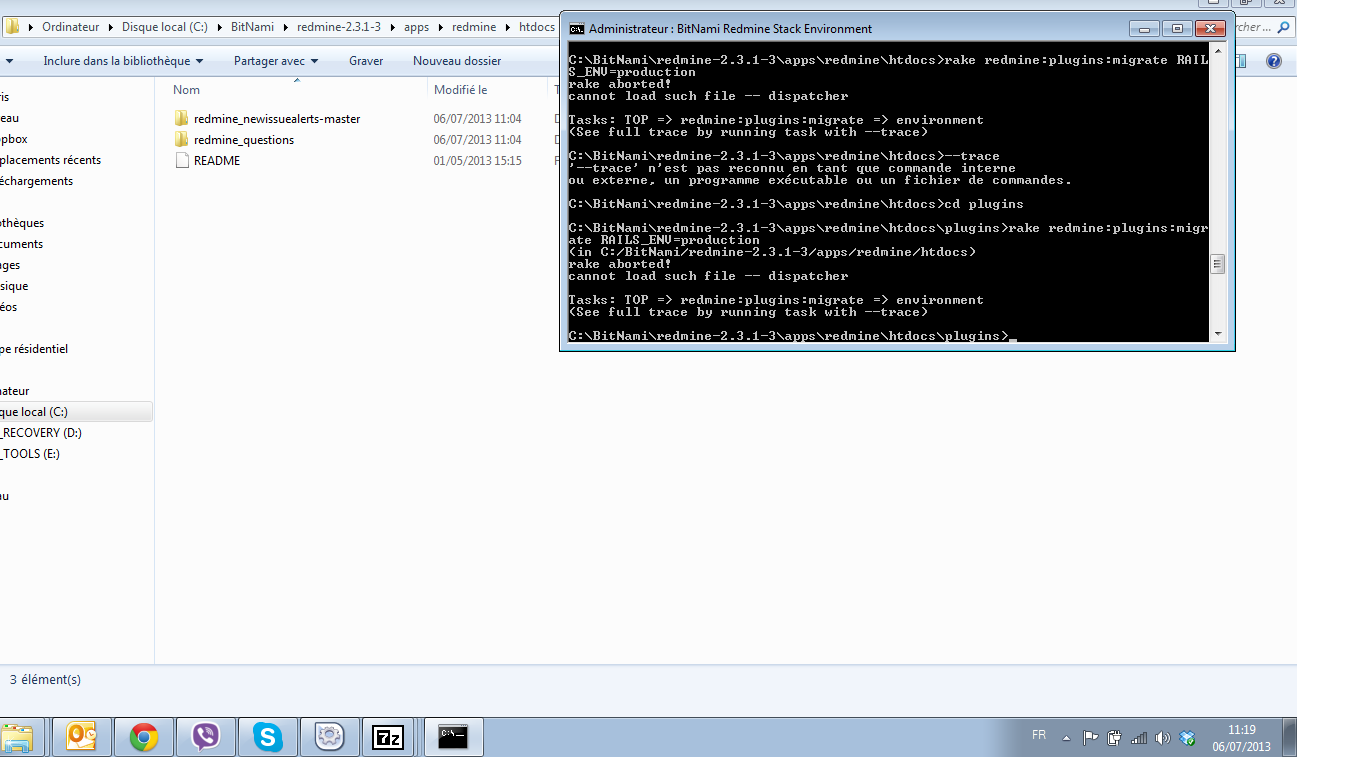1366x768 pixels.
Task: Open Inclure dans la bibliothèque dropdown
Action: pyautogui.click(x=123, y=61)
